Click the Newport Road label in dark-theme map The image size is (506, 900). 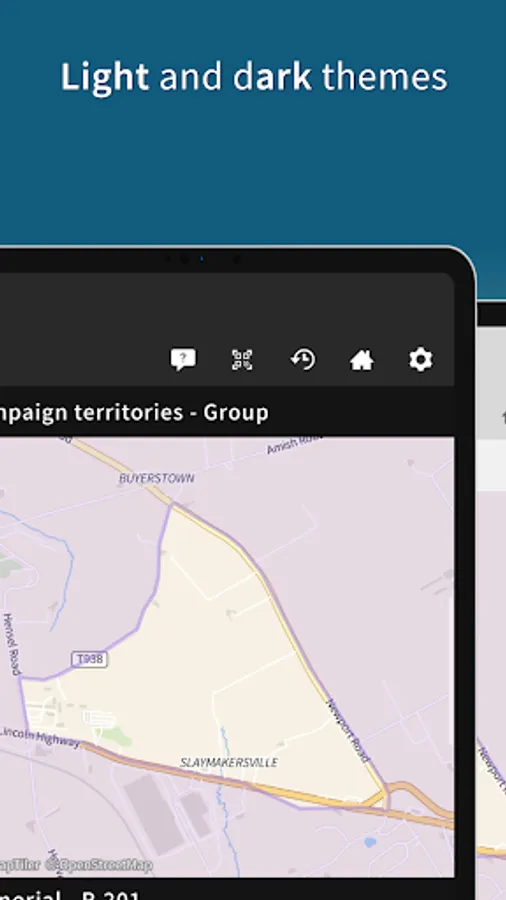pos(348,730)
